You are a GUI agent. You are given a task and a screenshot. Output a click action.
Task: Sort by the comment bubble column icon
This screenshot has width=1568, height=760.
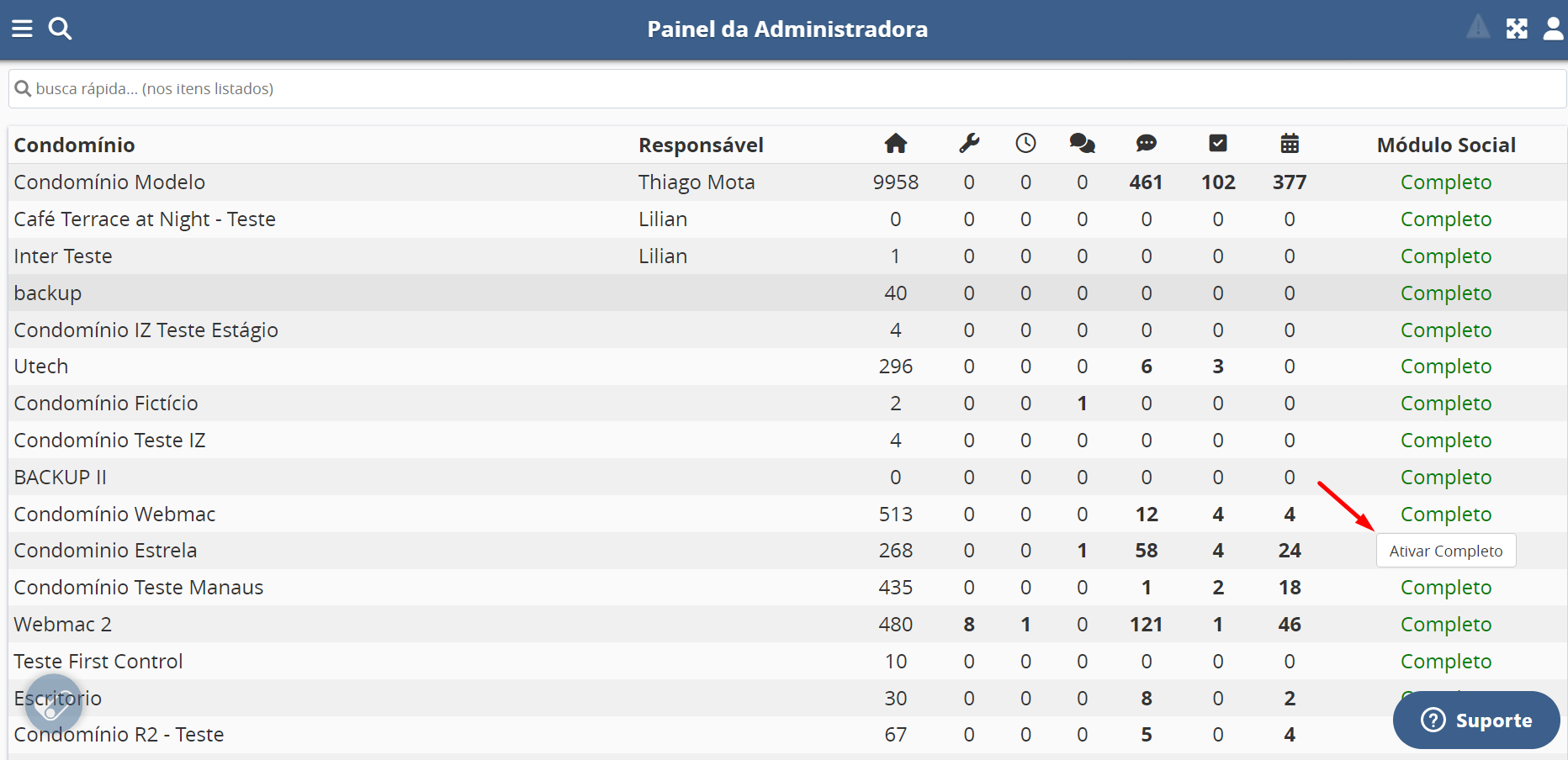click(x=1146, y=144)
